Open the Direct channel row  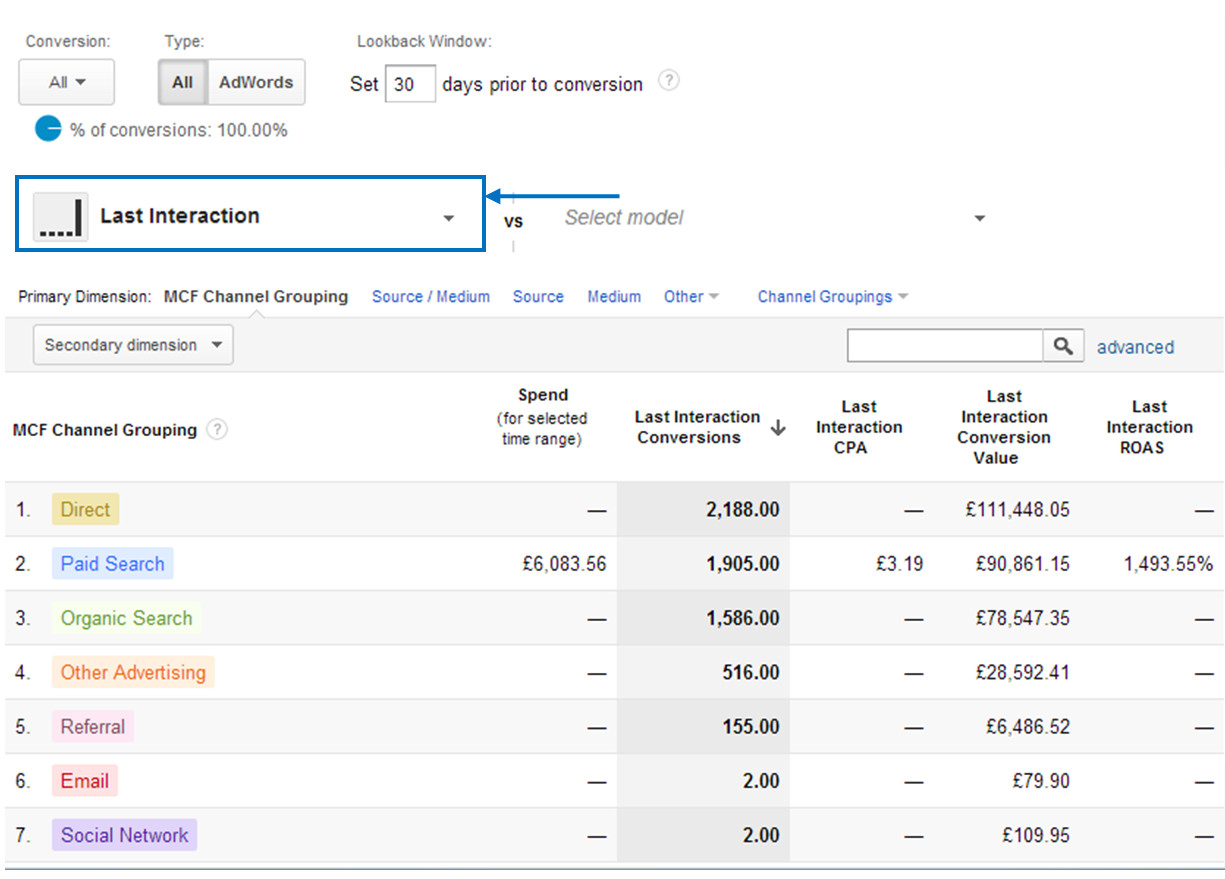(85, 509)
